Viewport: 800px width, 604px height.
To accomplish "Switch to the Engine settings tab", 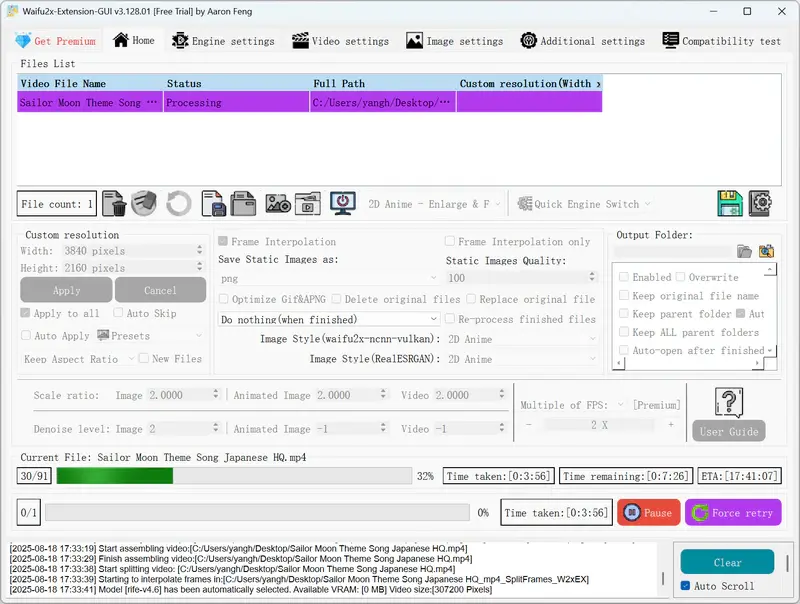I will (223, 41).
